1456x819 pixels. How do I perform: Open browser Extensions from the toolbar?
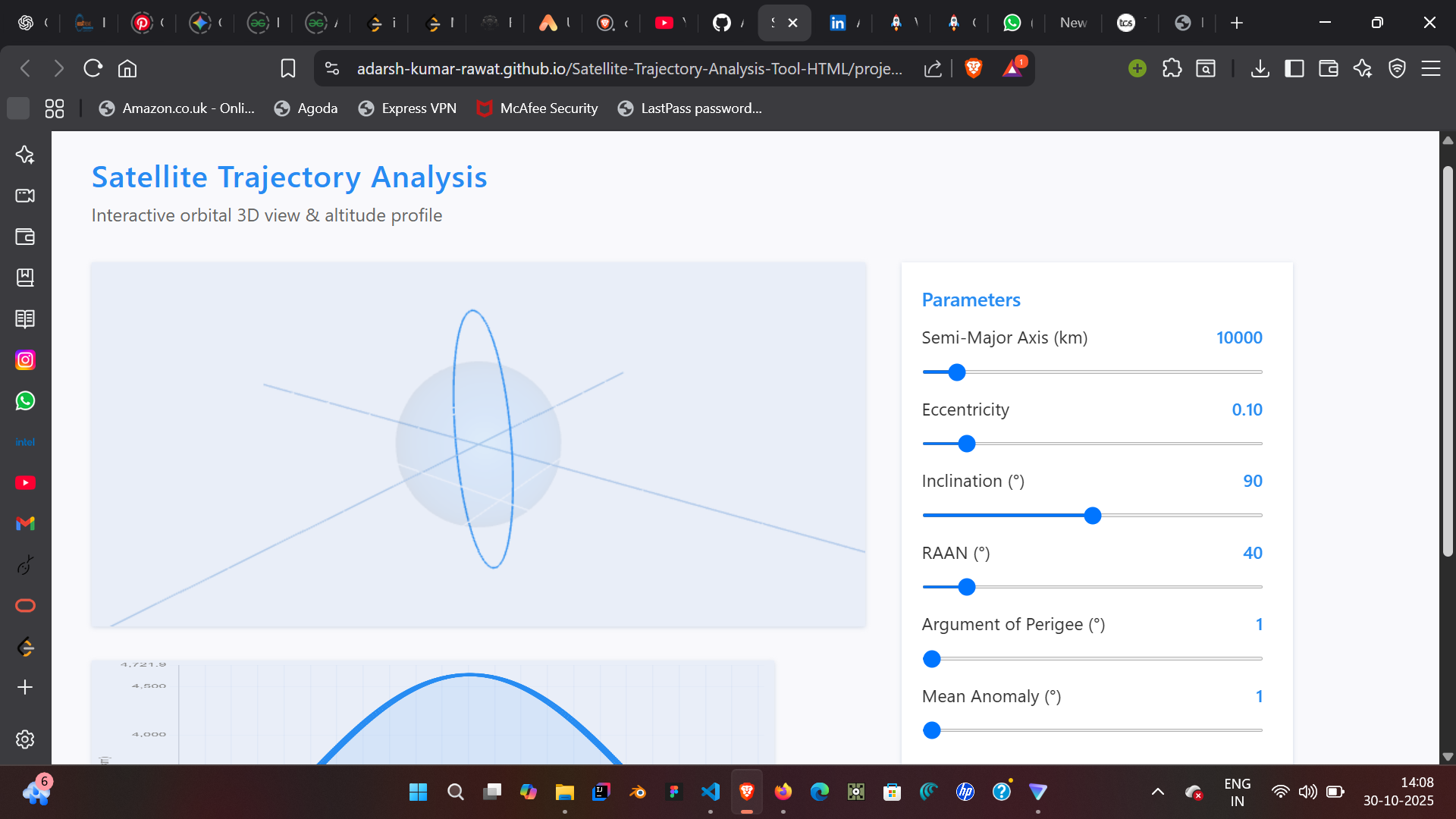[x=1172, y=68]
